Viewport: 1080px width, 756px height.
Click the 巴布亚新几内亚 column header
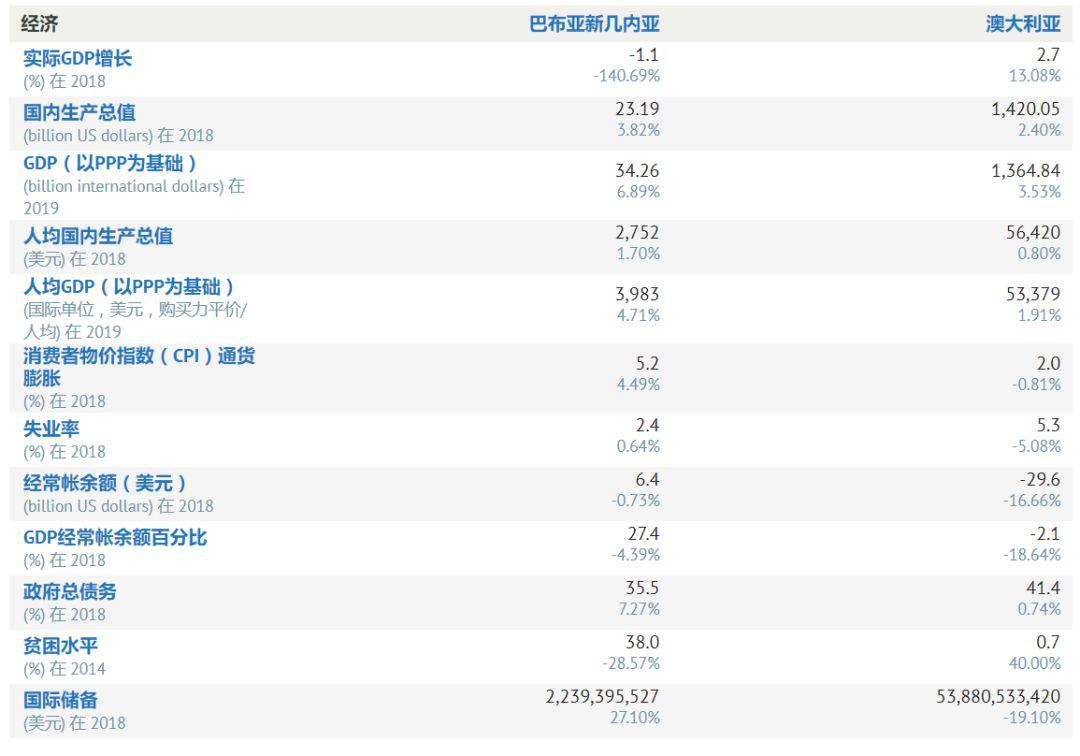594,24
